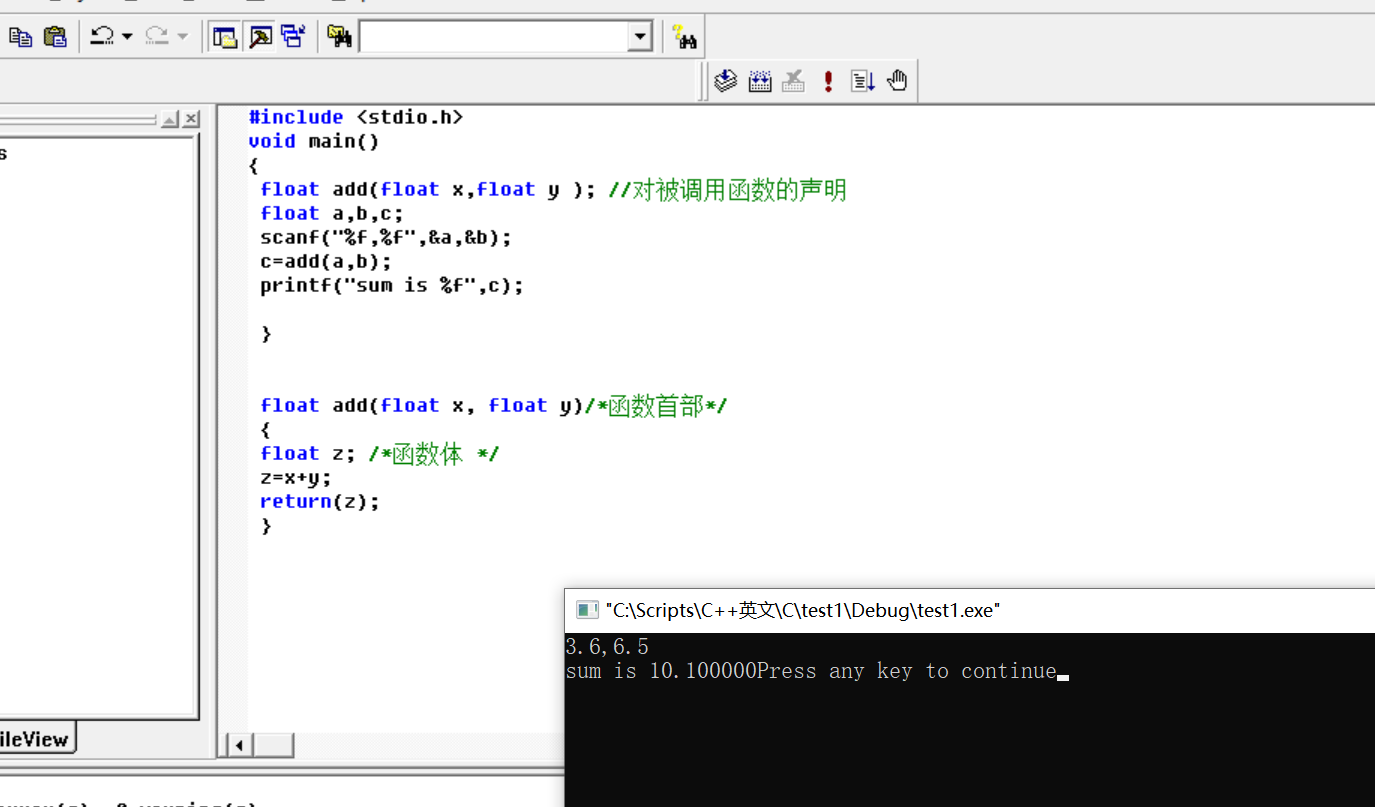
Task: Expand the Find combo box dropdown arrow
Action: click(x=640, y=37)
